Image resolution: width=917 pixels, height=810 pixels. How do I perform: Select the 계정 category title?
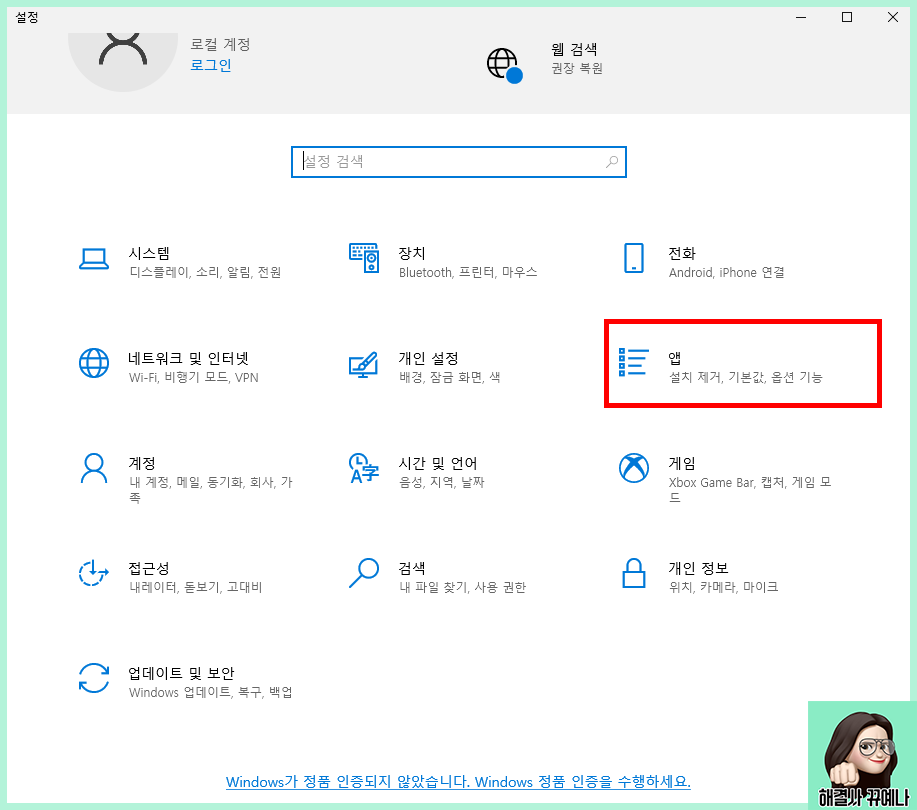[142, 463]
